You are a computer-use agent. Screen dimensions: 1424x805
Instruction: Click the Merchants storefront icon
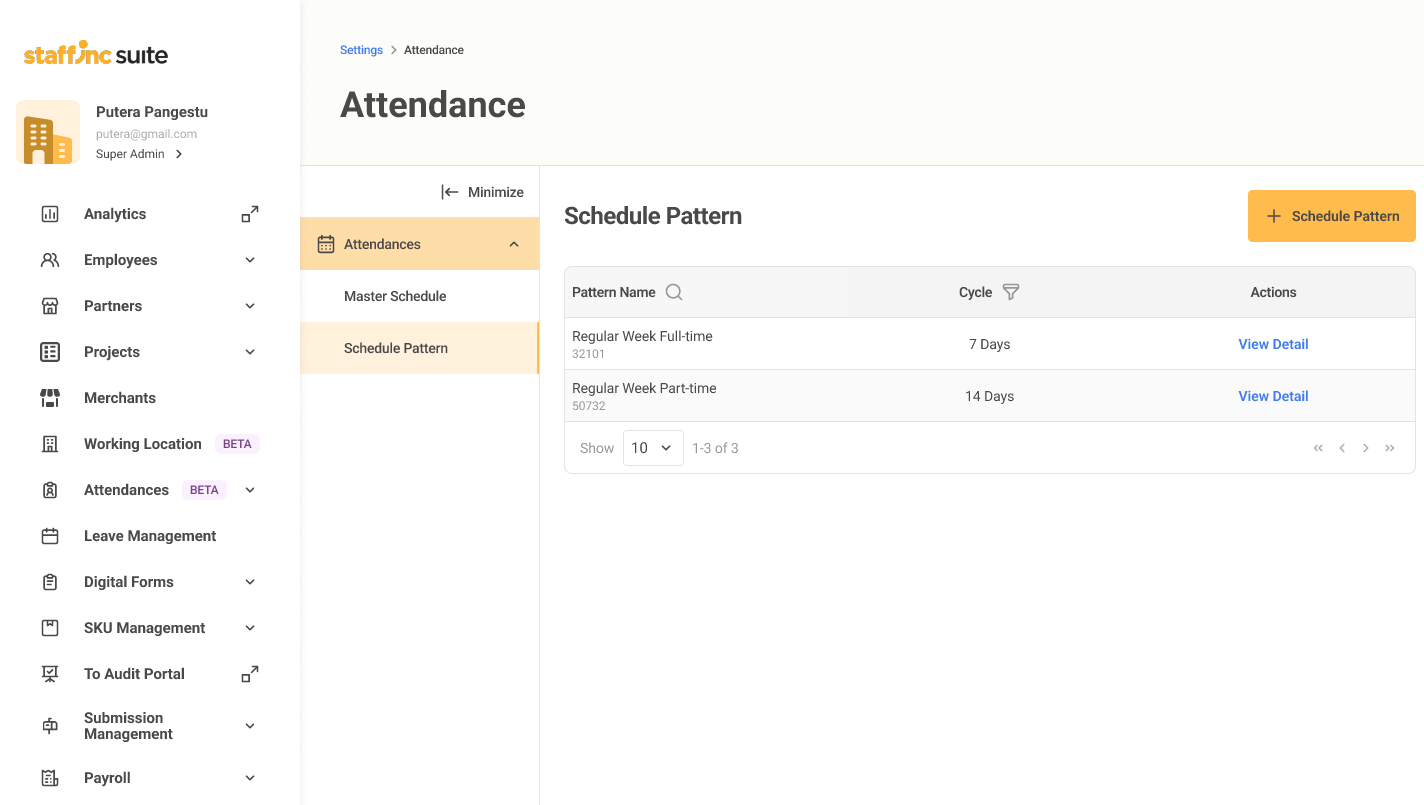coord(50,398)
